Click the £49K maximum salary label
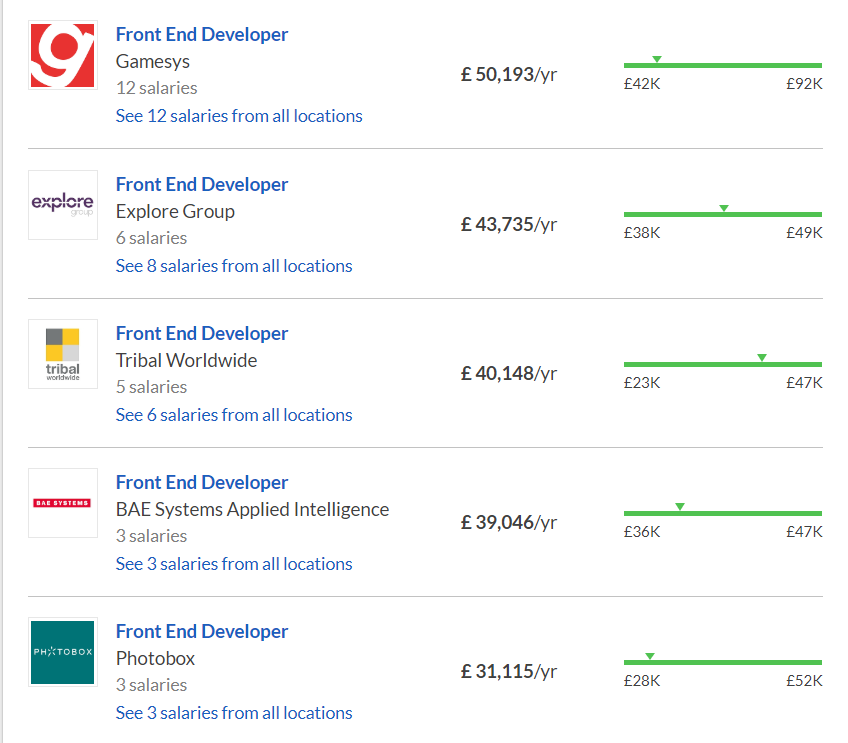 tap(804, 233)
